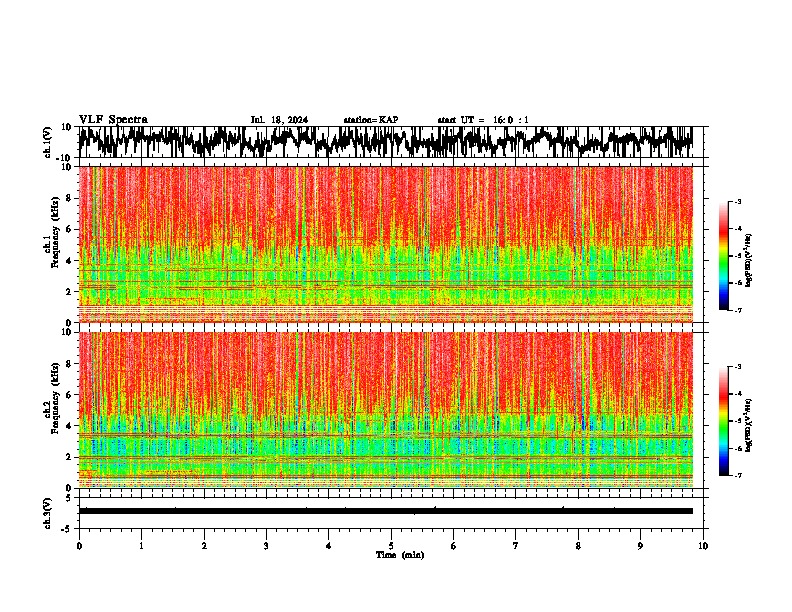
Task: Click the "4" tick on ch.1 frequency axis
Action: [69, 261]
